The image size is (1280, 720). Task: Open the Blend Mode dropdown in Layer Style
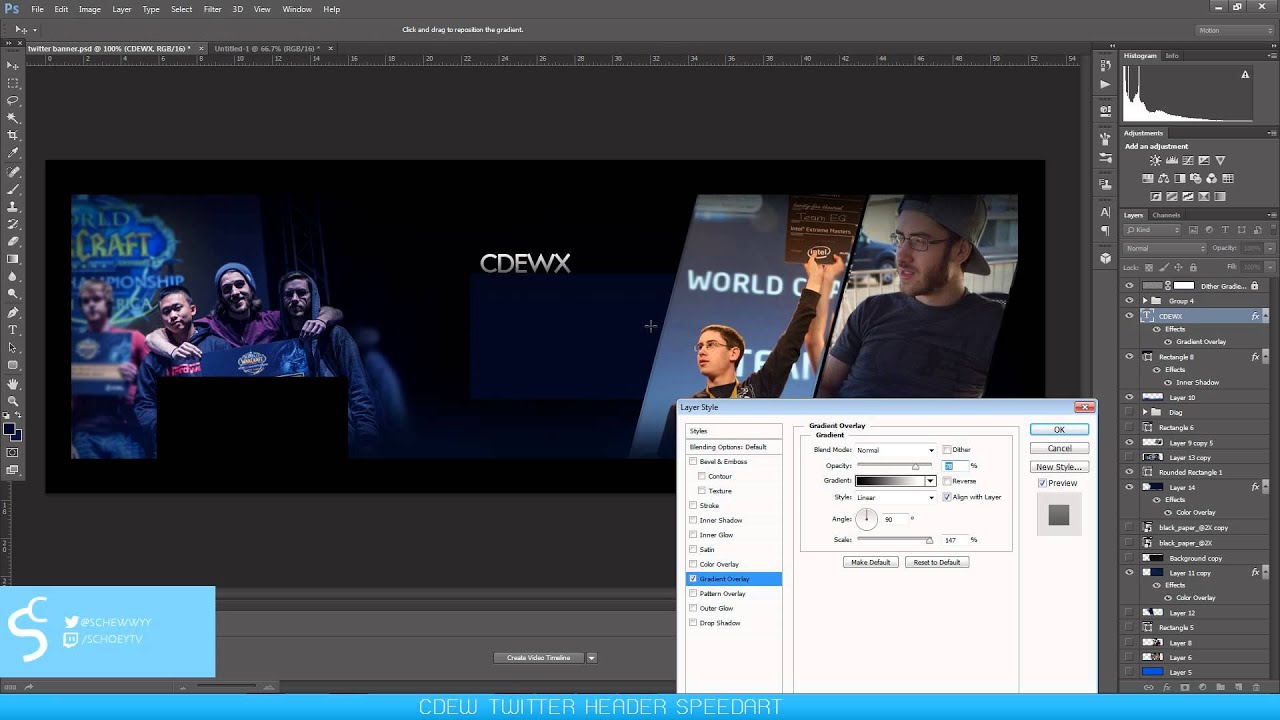point(895,450)
